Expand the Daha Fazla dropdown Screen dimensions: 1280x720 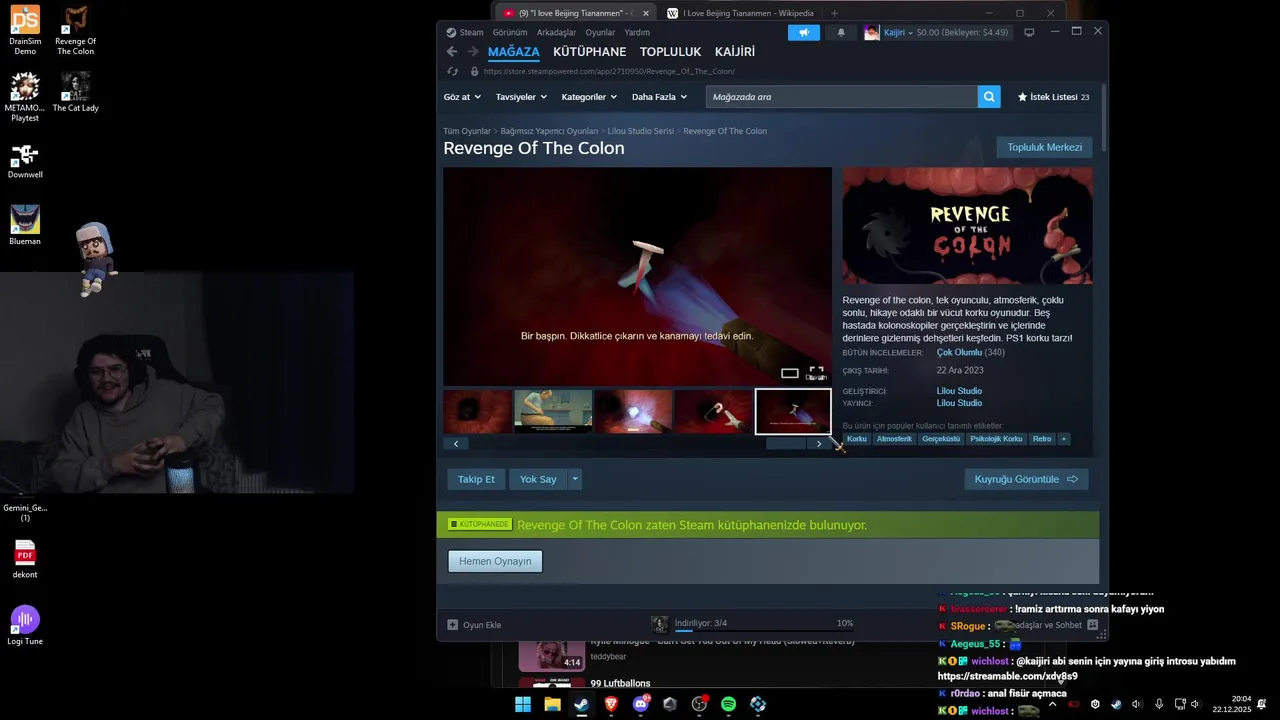coord(659,97)
